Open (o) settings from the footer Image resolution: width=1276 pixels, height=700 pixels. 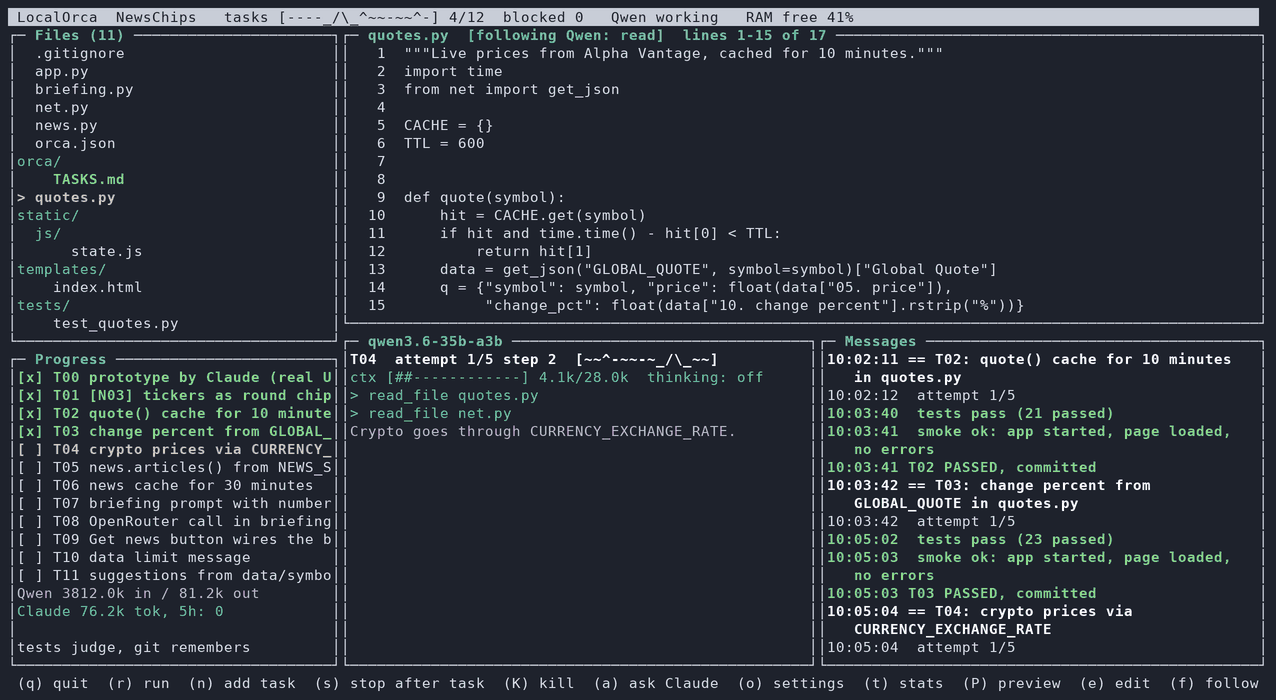pos(790,683)
